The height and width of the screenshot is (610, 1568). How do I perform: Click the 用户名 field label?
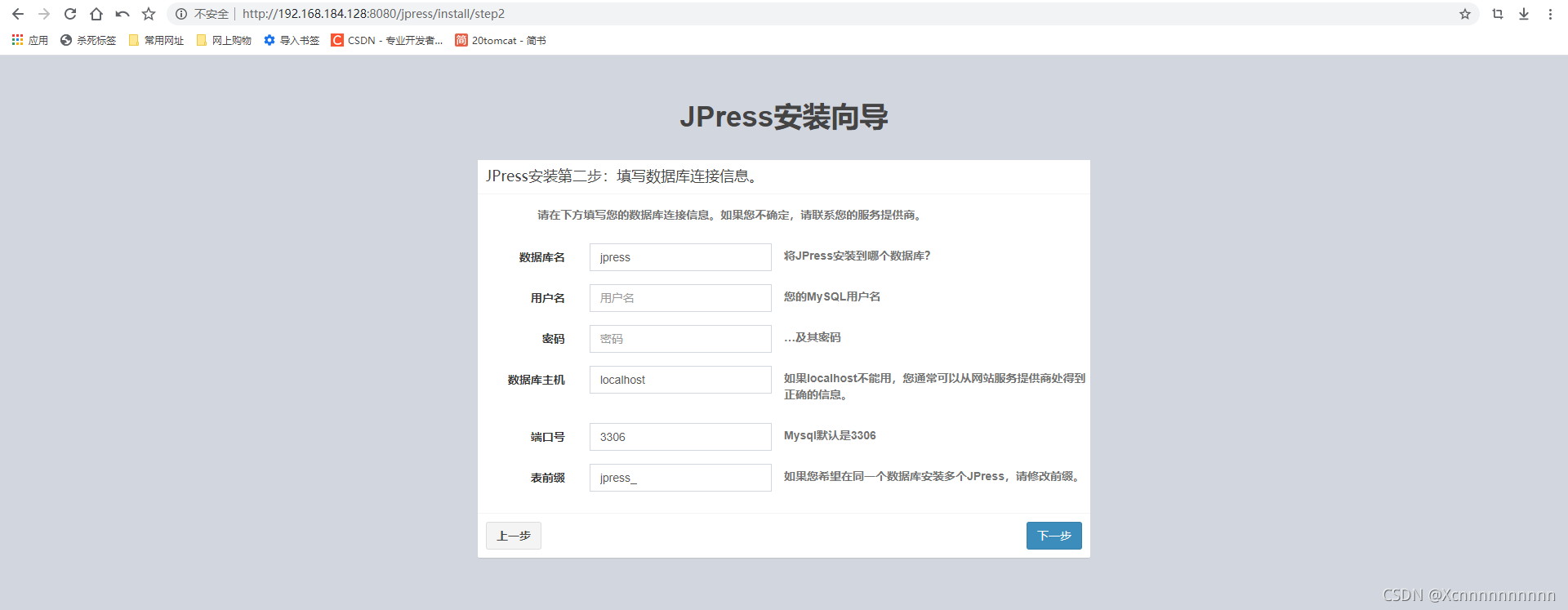coord(548,298)
